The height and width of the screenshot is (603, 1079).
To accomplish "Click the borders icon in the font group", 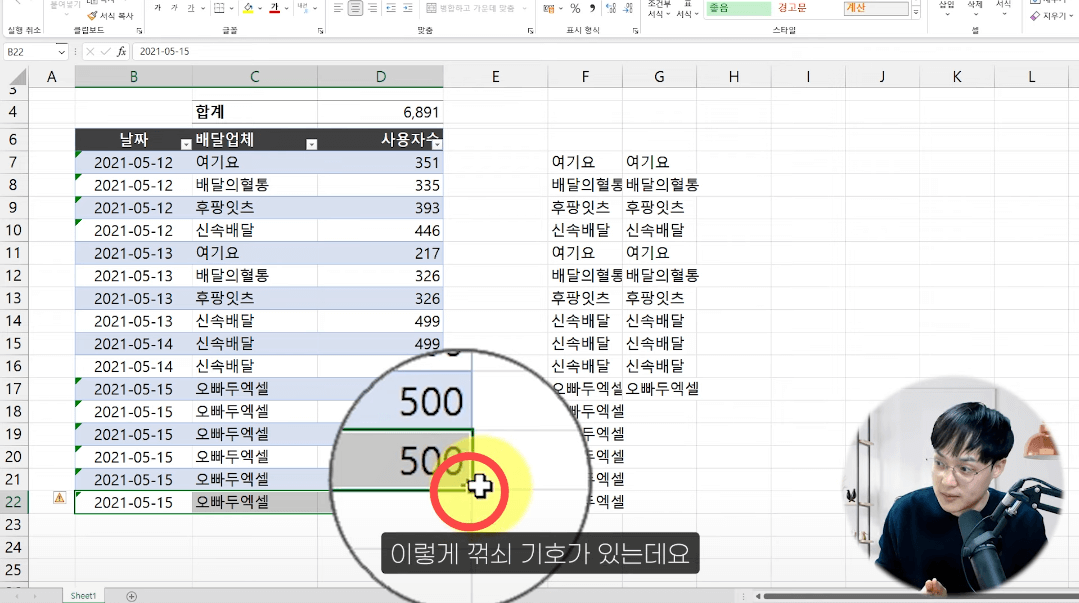I will (x=219, y=8).
